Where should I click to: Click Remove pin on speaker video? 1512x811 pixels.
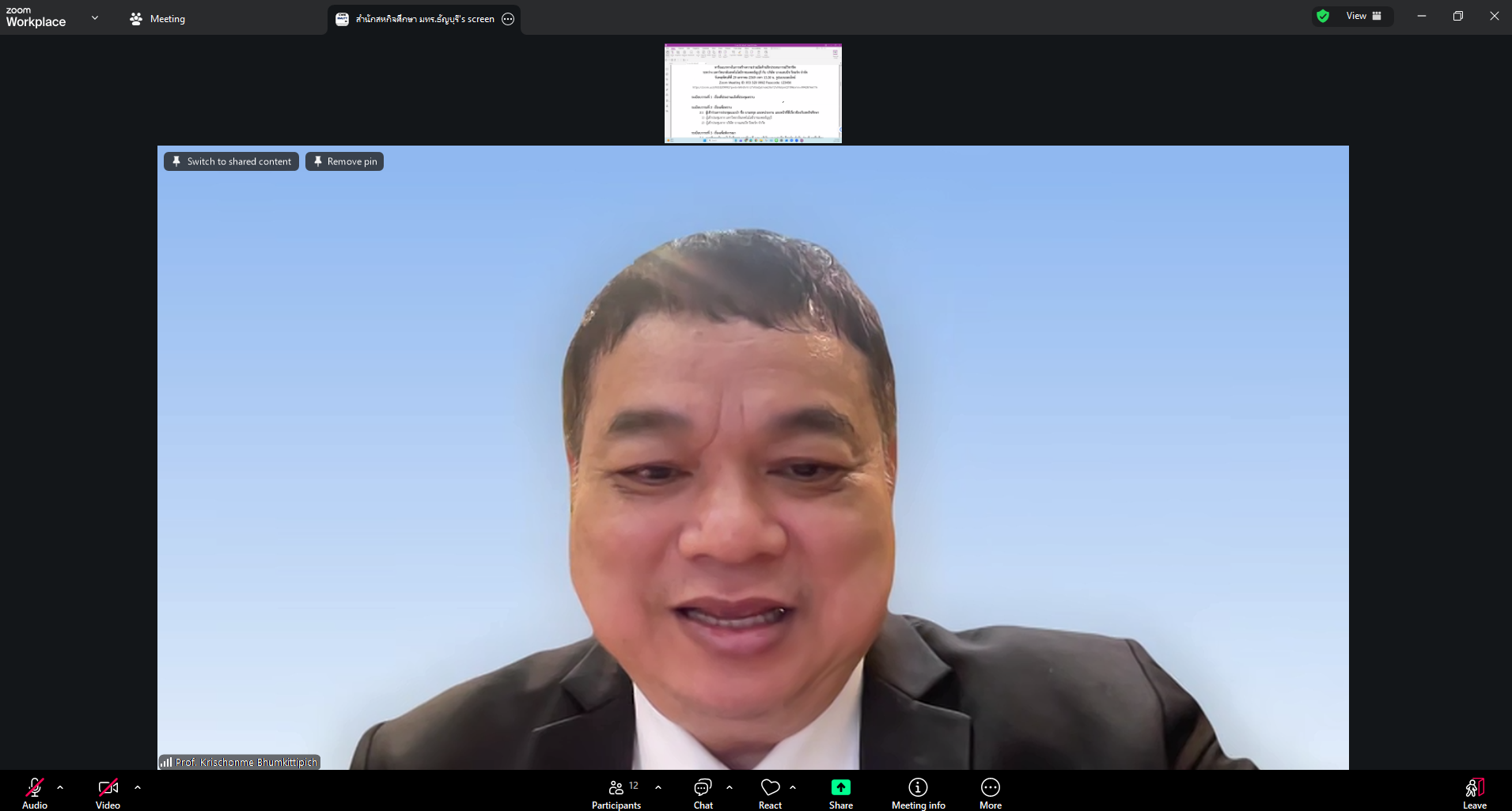click(x=344, y=161)
